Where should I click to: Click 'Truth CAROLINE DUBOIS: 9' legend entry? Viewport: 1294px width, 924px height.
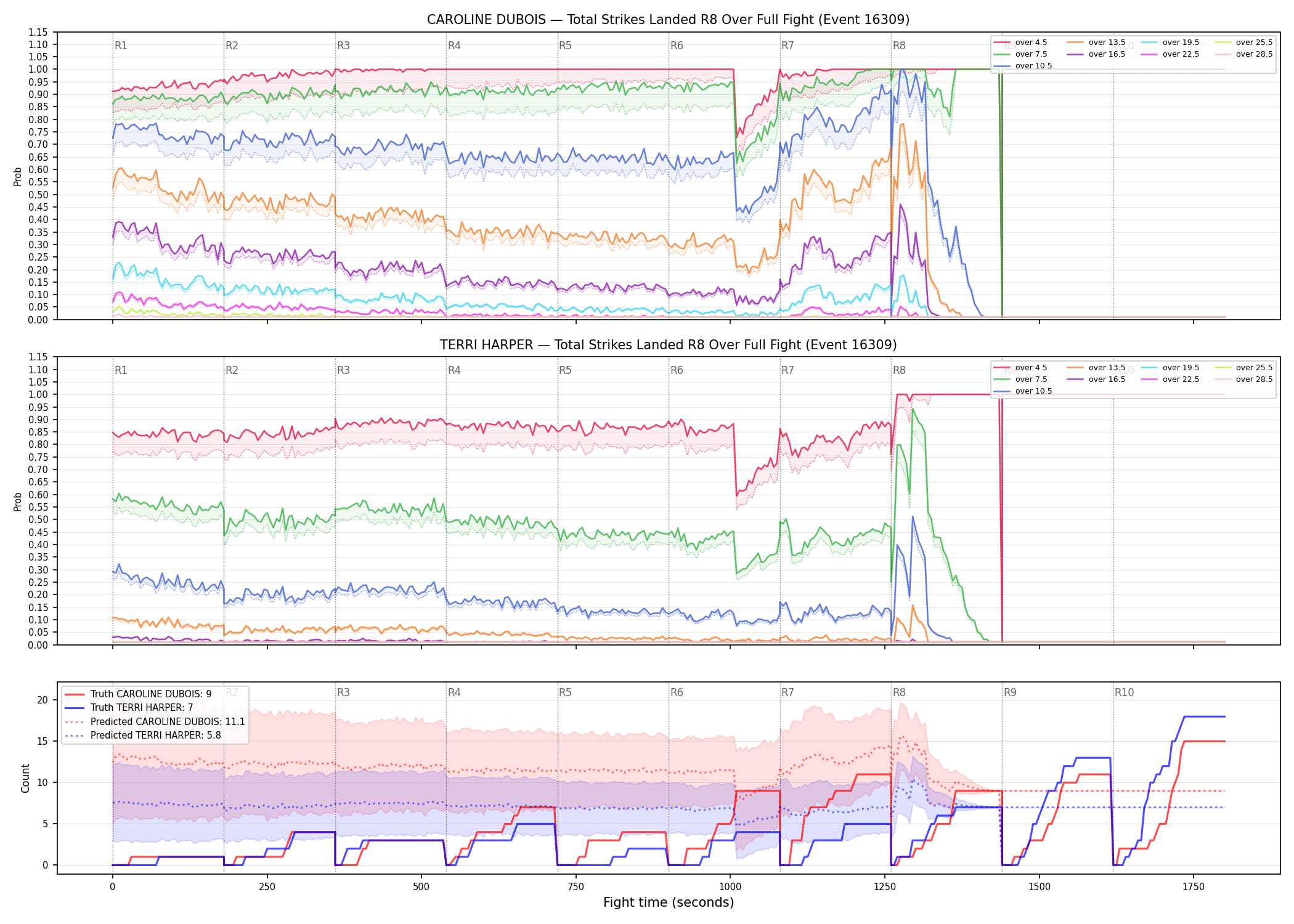pyautogui.click(x=137, y=694)
